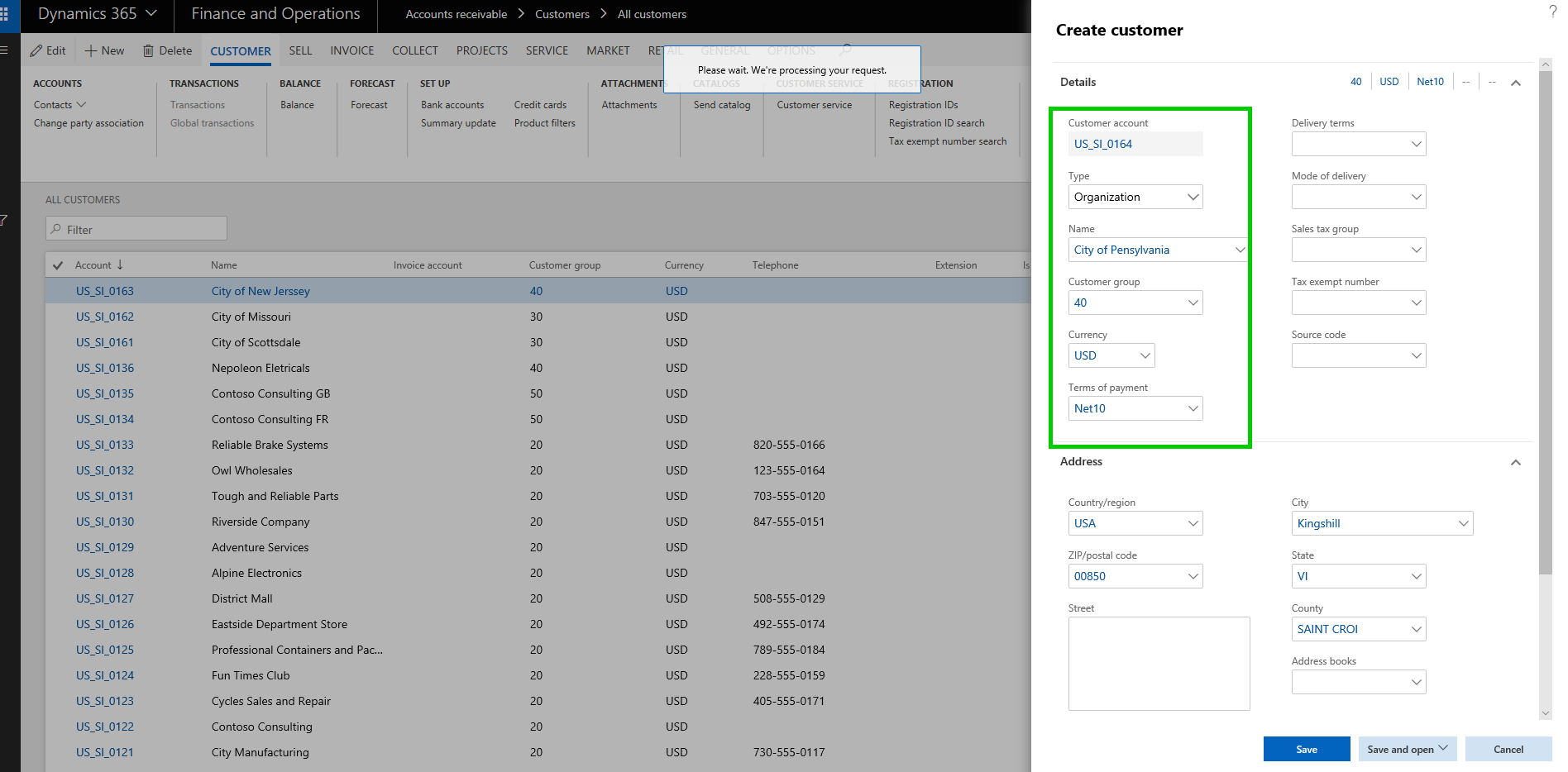Collapse the Address section chevron

tap(1515, 462)
